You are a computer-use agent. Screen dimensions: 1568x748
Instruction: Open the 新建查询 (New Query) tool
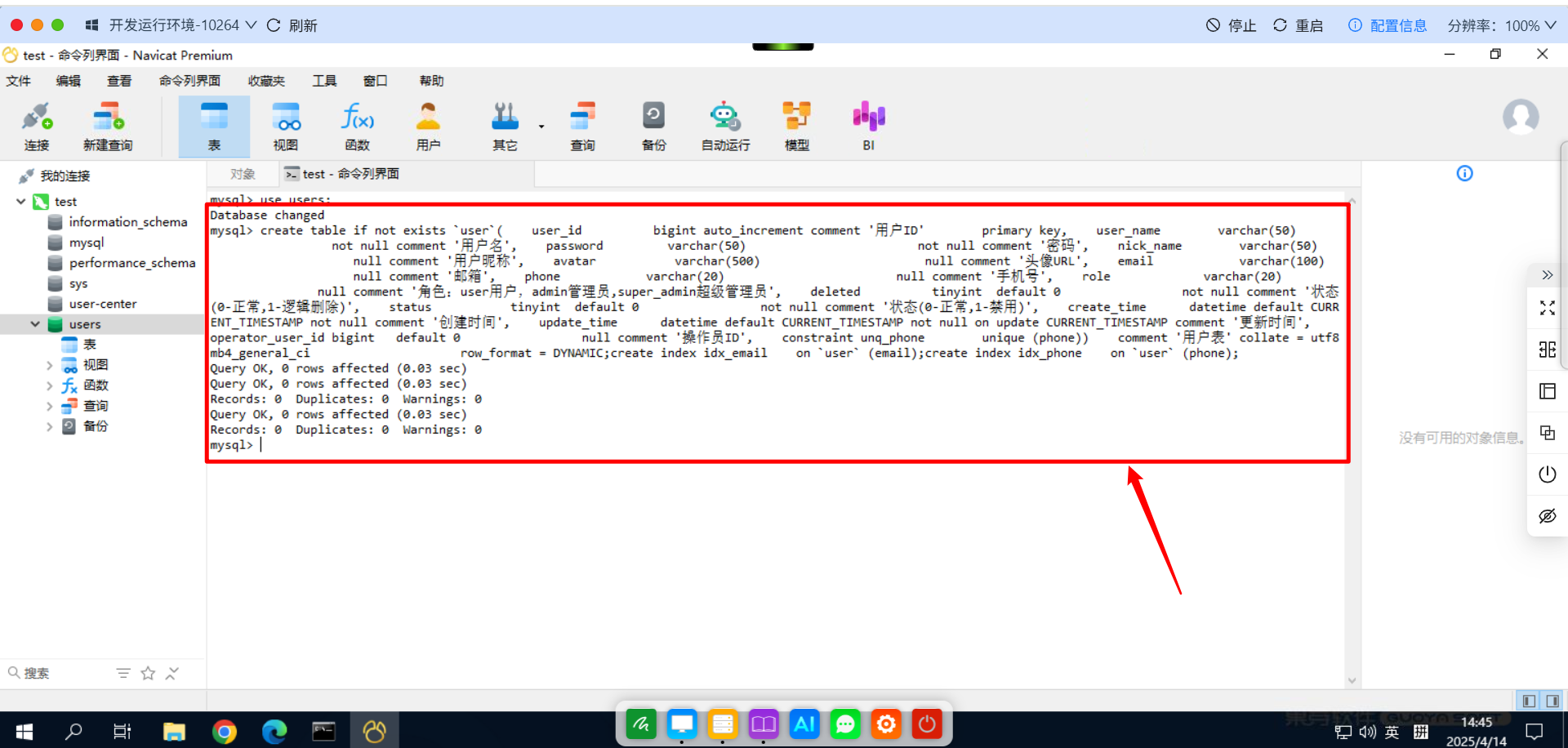click(x=107, y=124)
